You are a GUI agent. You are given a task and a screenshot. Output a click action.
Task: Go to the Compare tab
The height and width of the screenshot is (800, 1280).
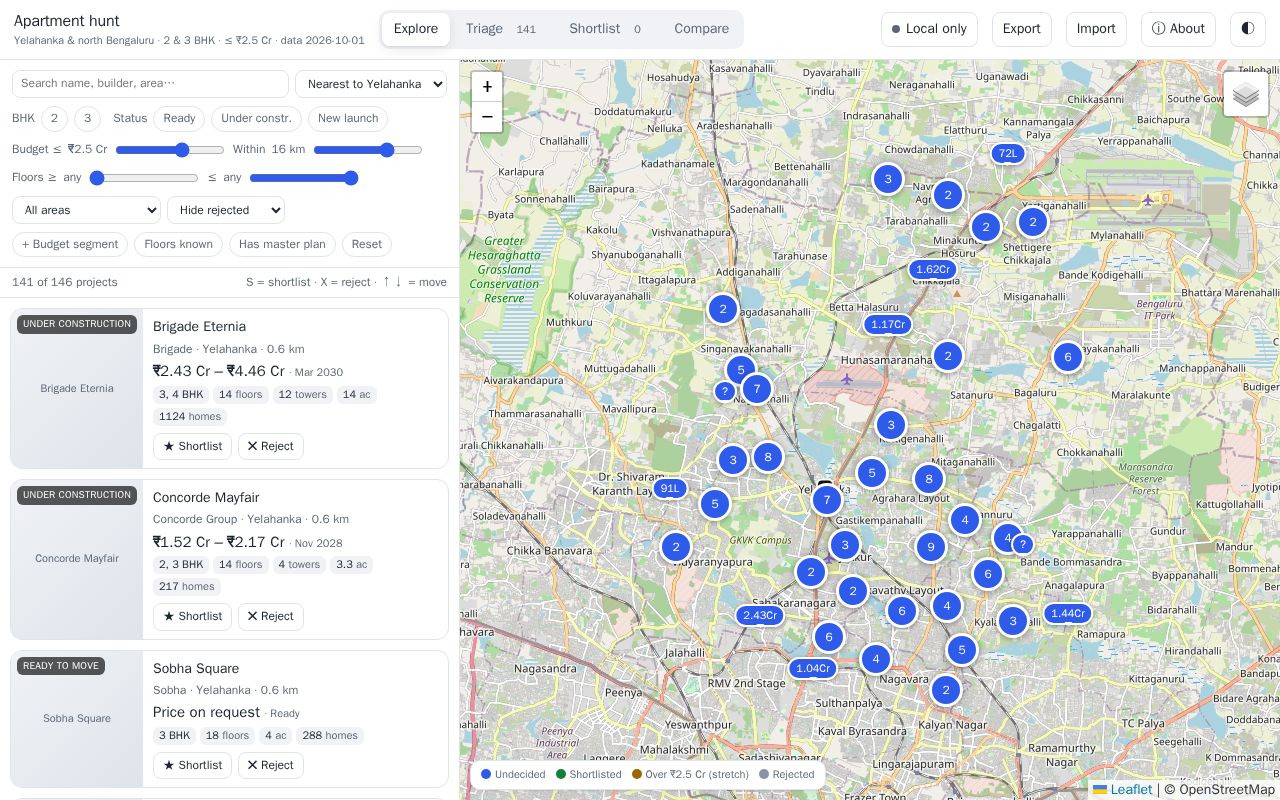[701, 29]
